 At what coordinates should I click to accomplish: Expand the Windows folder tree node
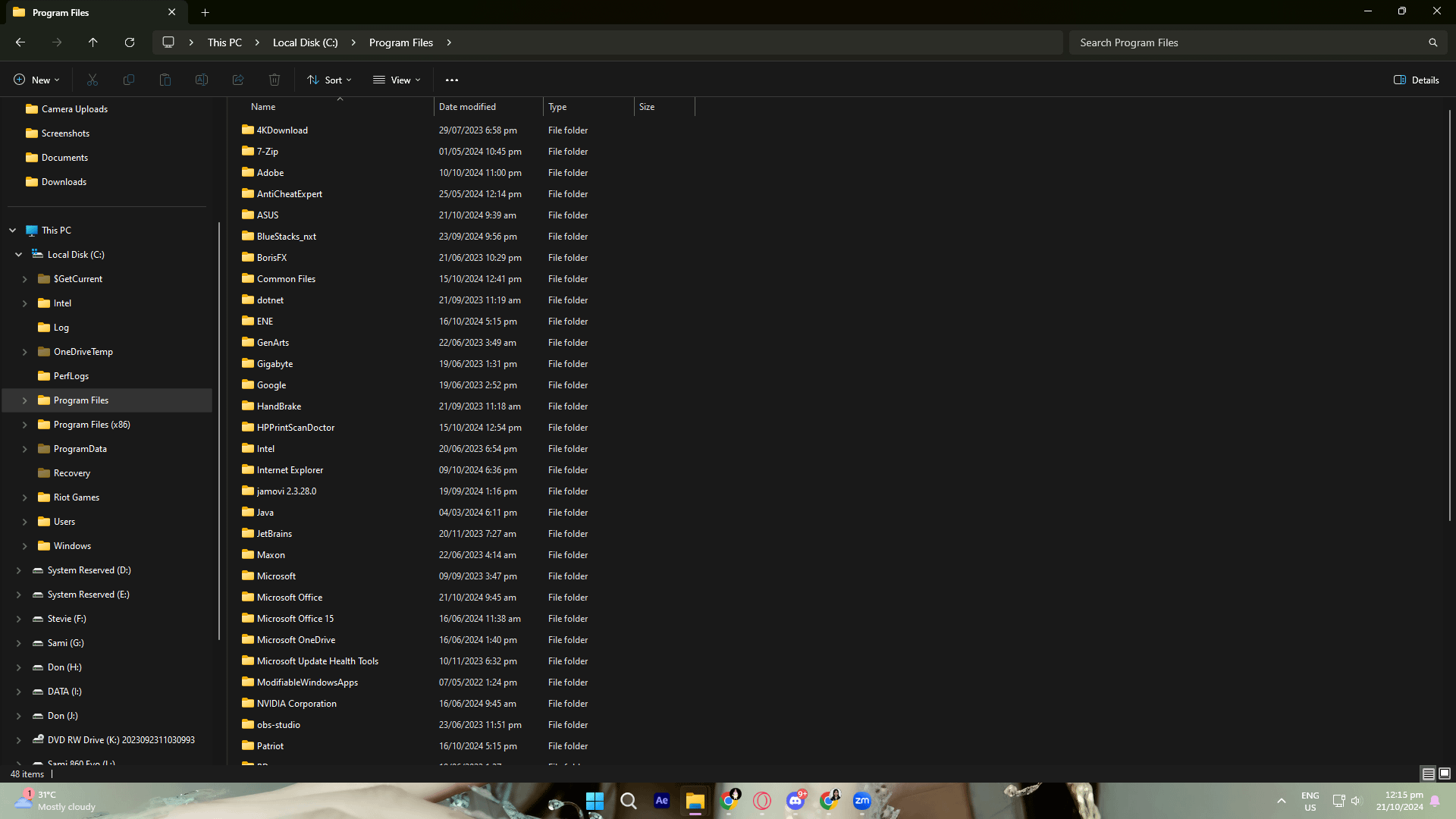25,546
